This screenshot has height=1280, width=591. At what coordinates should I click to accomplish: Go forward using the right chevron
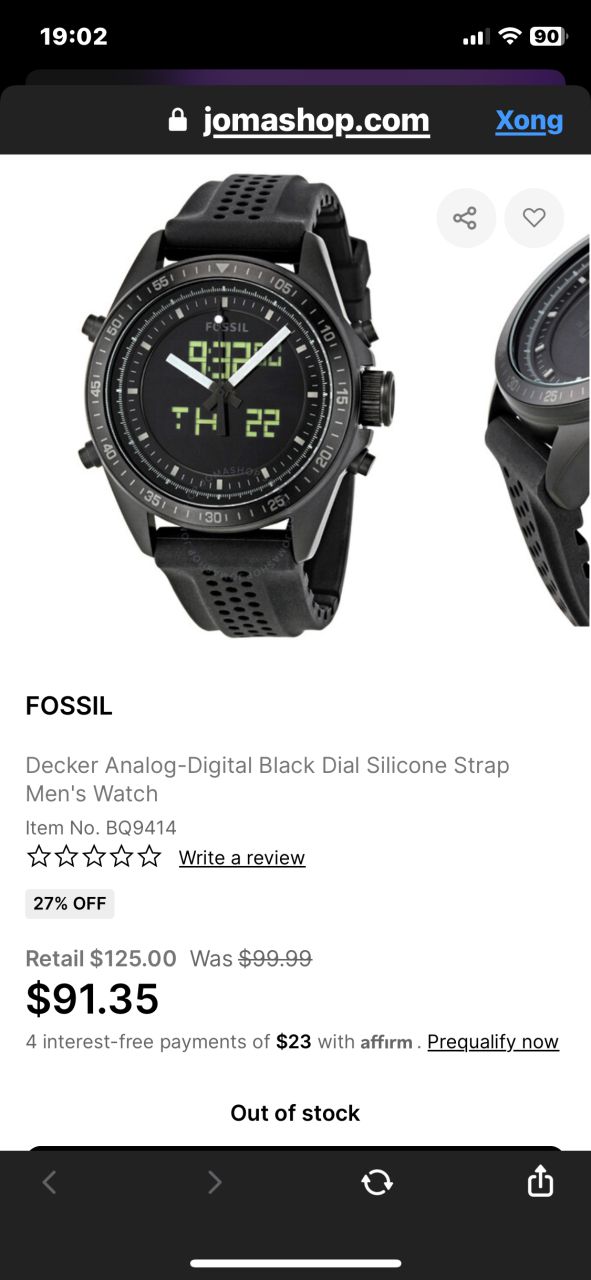pyautogui.click(x=214, y=1183)
